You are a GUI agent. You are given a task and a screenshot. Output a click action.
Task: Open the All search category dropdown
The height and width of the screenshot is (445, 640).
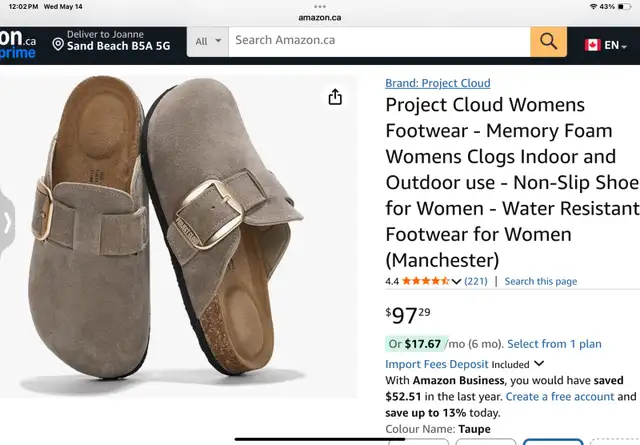click(208, 42)
